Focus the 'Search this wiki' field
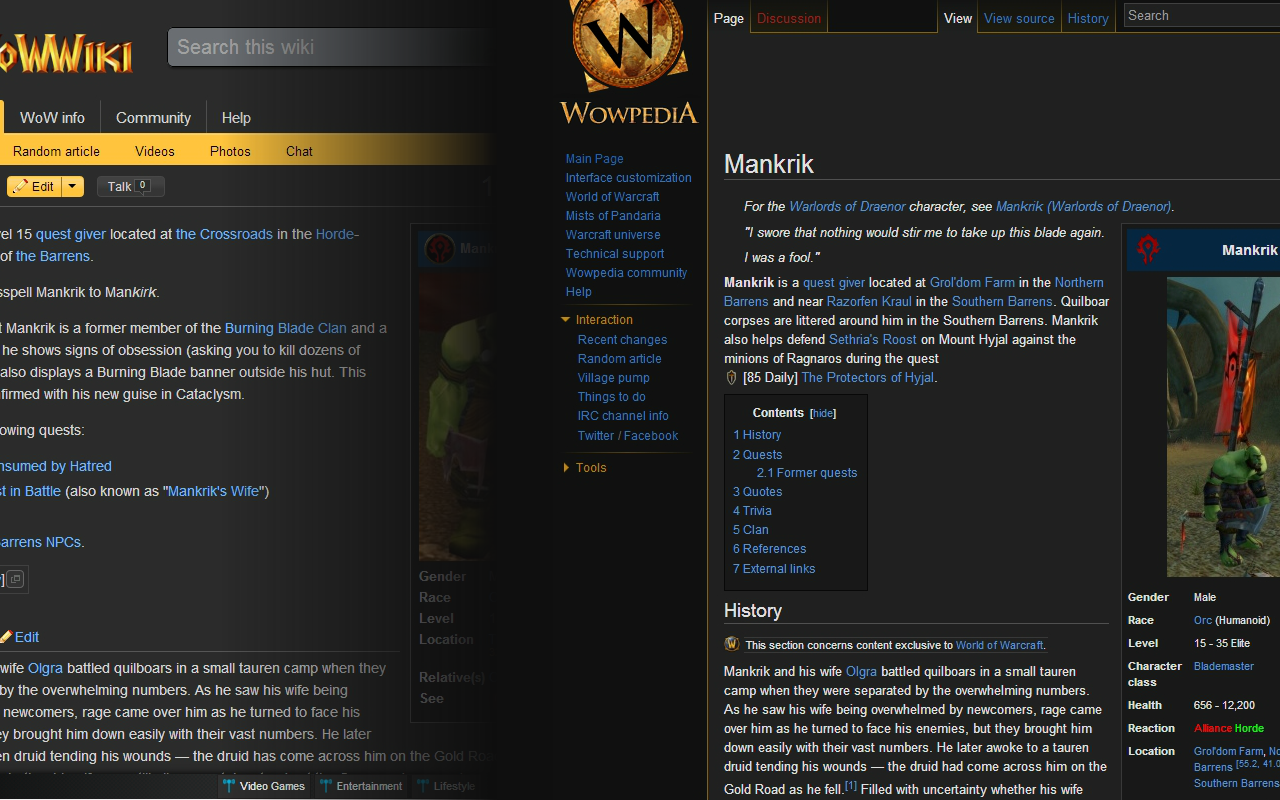 [x=330, y=47]
